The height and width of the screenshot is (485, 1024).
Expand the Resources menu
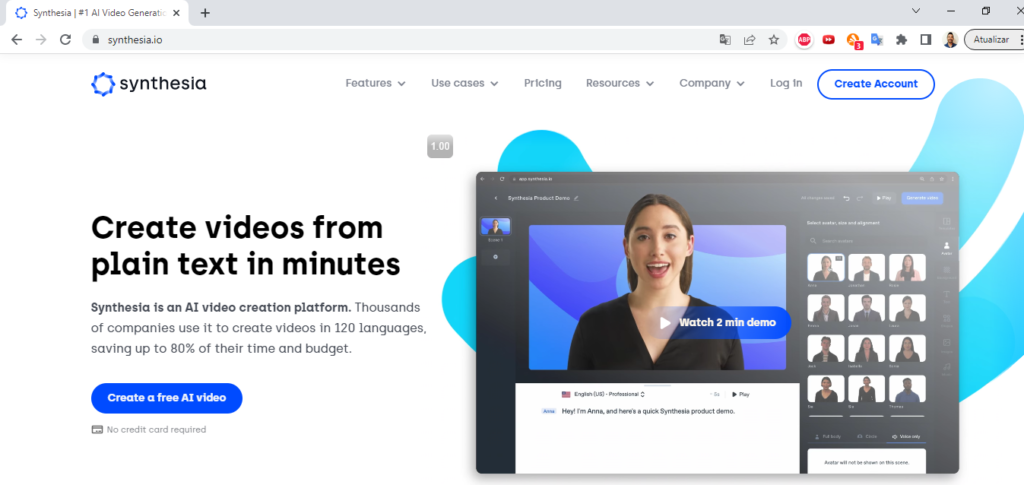pyautogui.click(x=620, y=84)
